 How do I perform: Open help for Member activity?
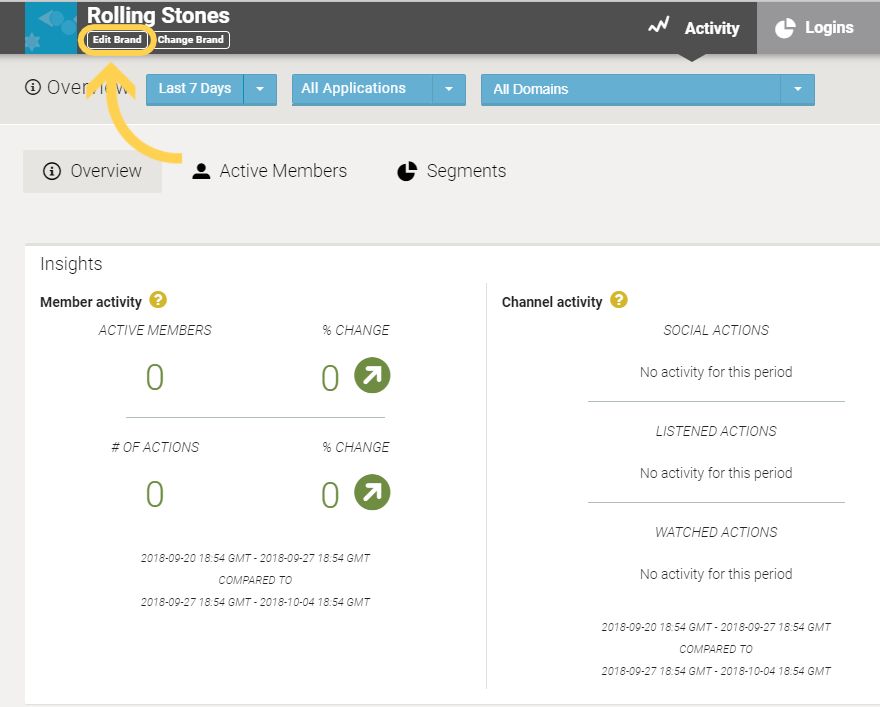pos(158,300)
